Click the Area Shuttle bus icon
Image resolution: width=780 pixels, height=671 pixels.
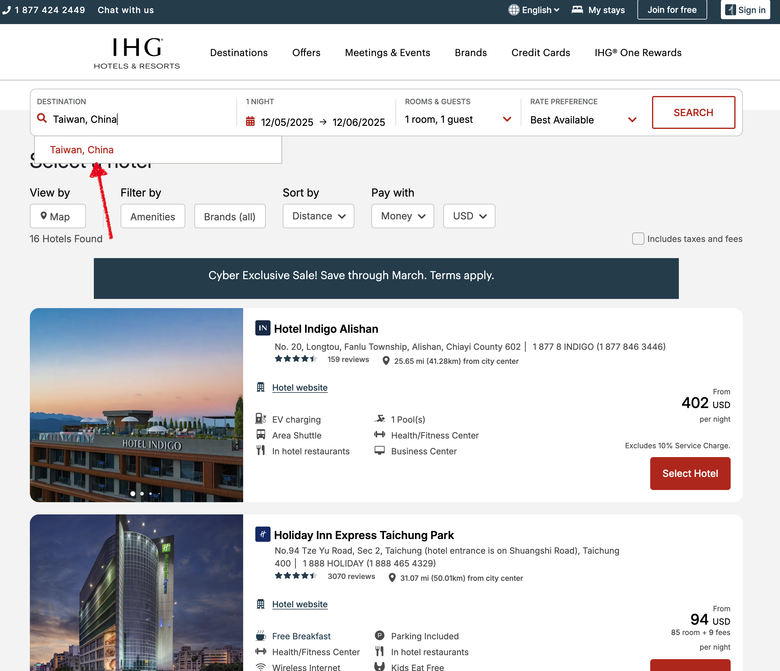(x=261, y=435)
